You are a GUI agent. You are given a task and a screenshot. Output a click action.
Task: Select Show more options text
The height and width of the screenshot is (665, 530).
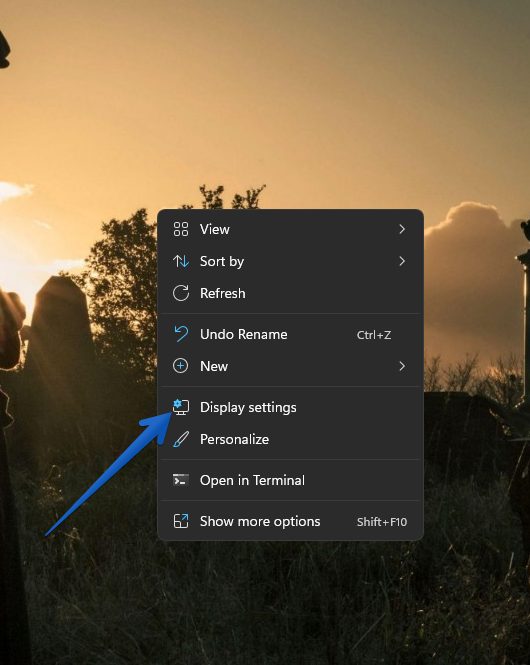coord(260,521)
